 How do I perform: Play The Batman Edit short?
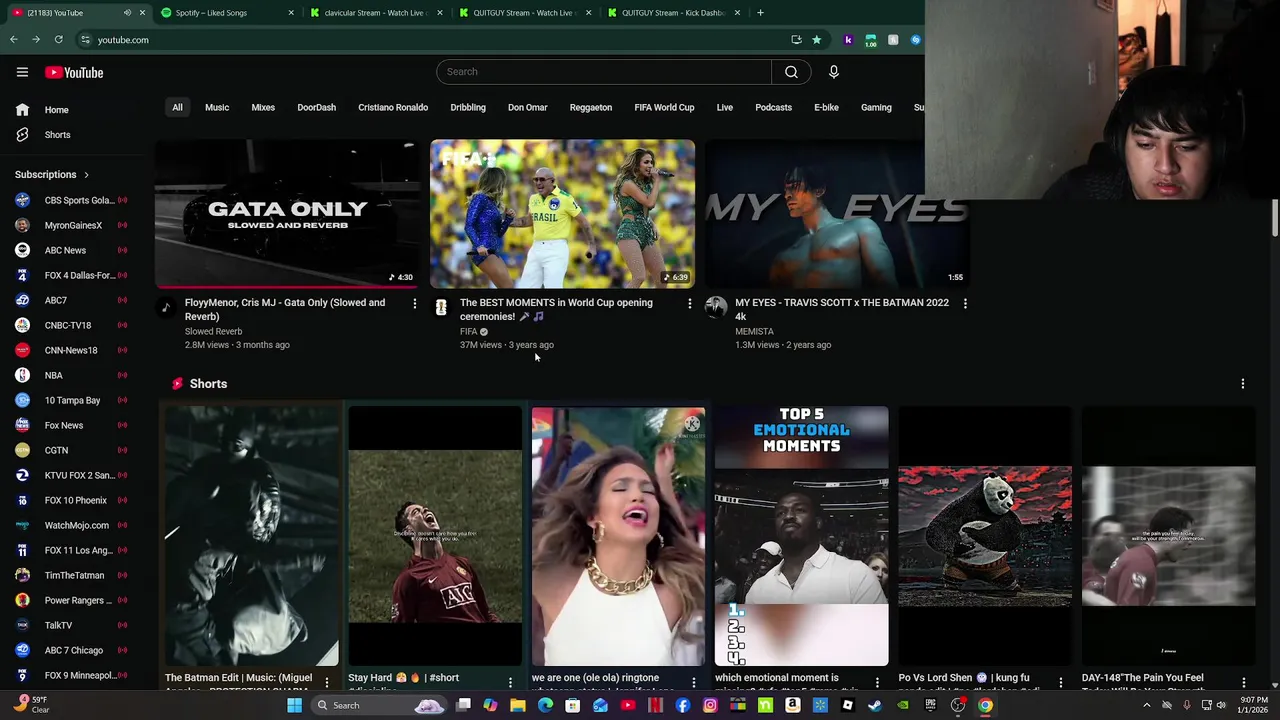tap(252, 536)
